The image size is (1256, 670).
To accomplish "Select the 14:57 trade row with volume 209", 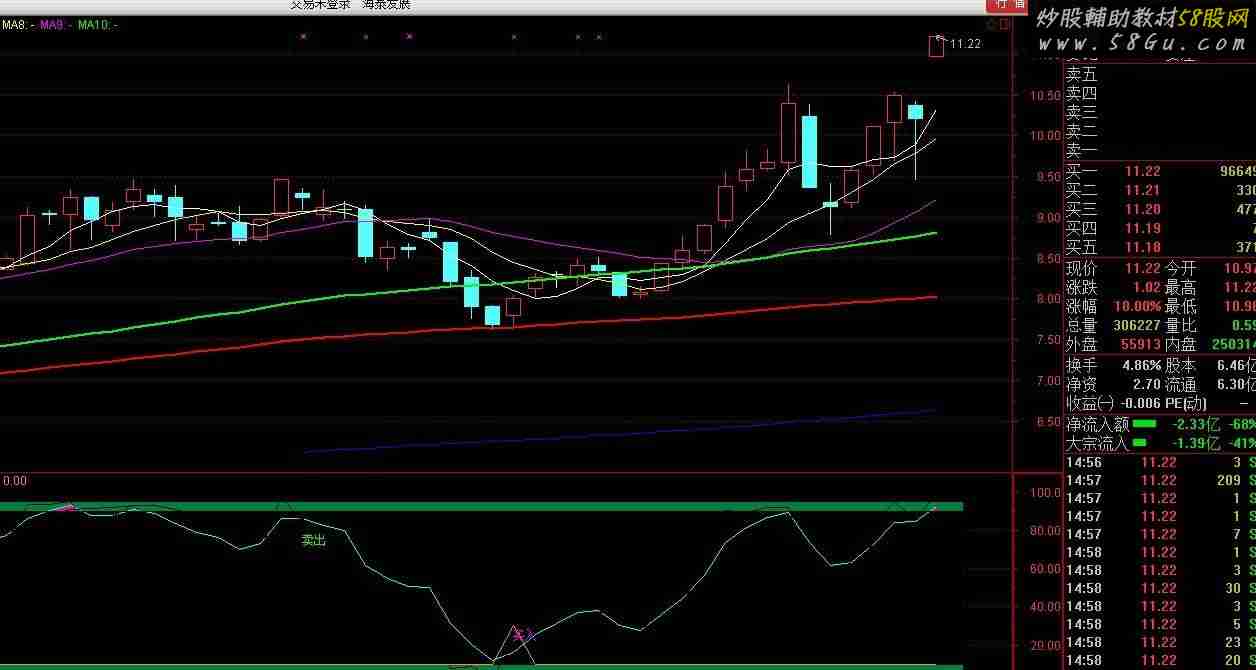I will pos(1159,480).
